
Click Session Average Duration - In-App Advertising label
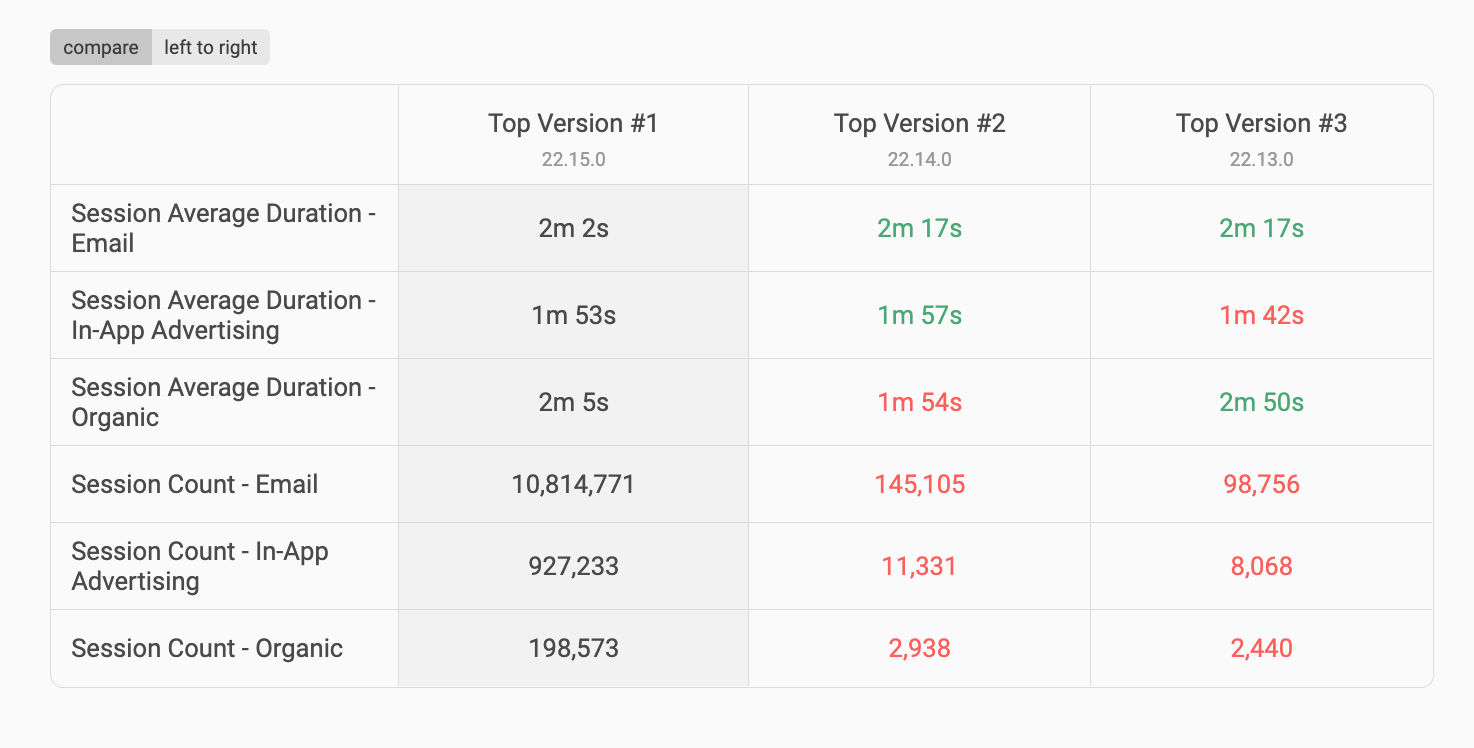[x=223, y=315]
